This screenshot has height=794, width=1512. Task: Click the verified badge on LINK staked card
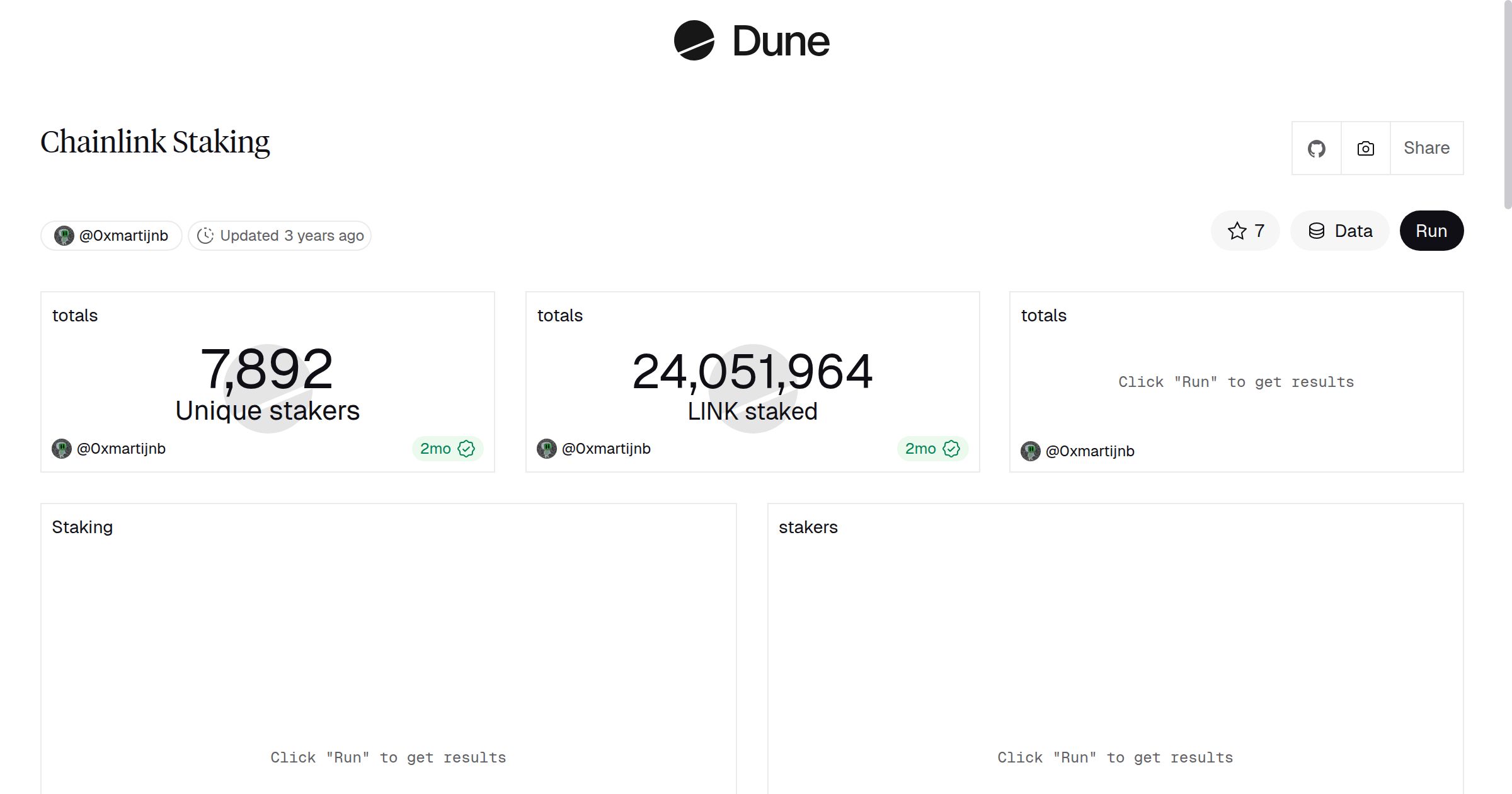[x=951, y=448]
